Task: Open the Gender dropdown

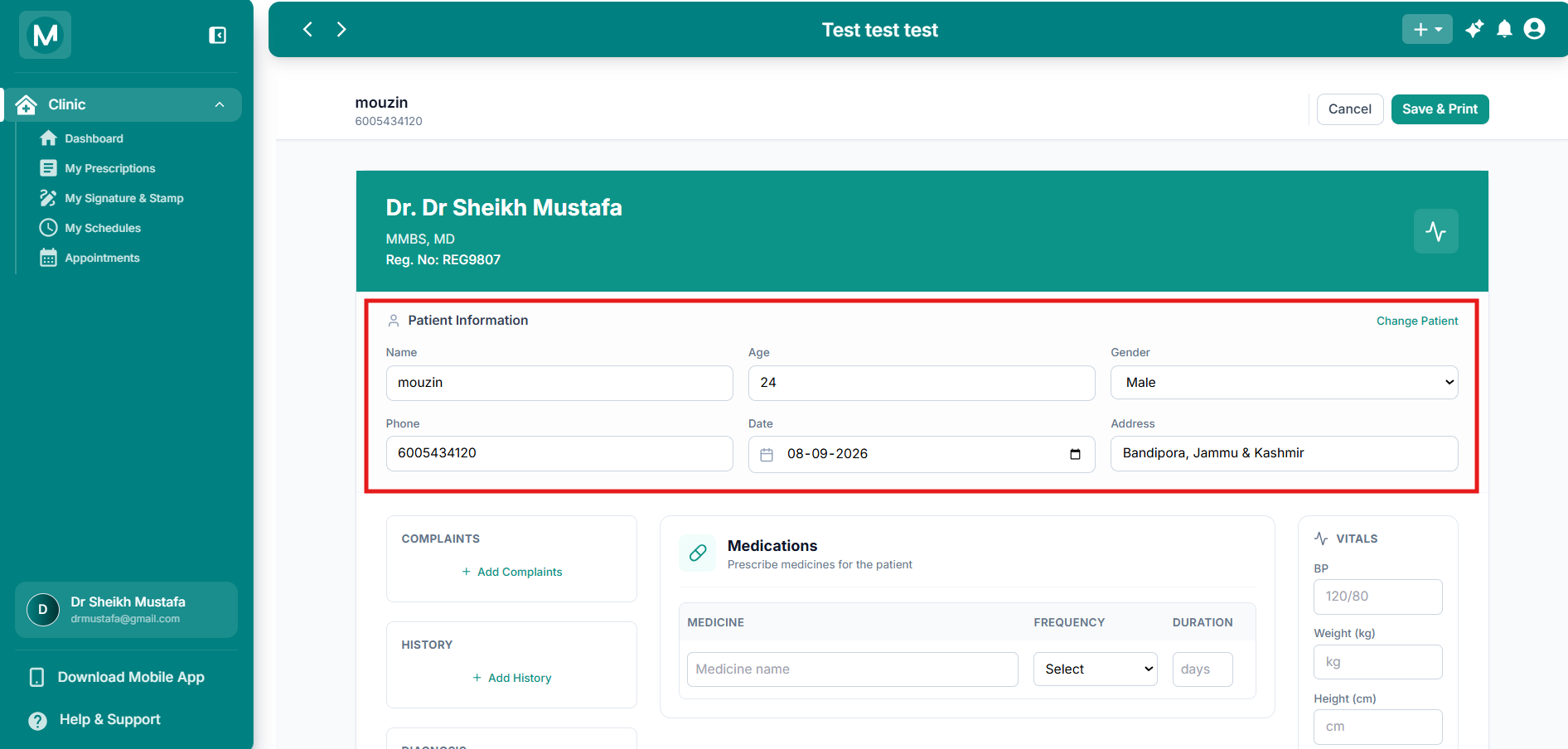Action: (1284, 383)
